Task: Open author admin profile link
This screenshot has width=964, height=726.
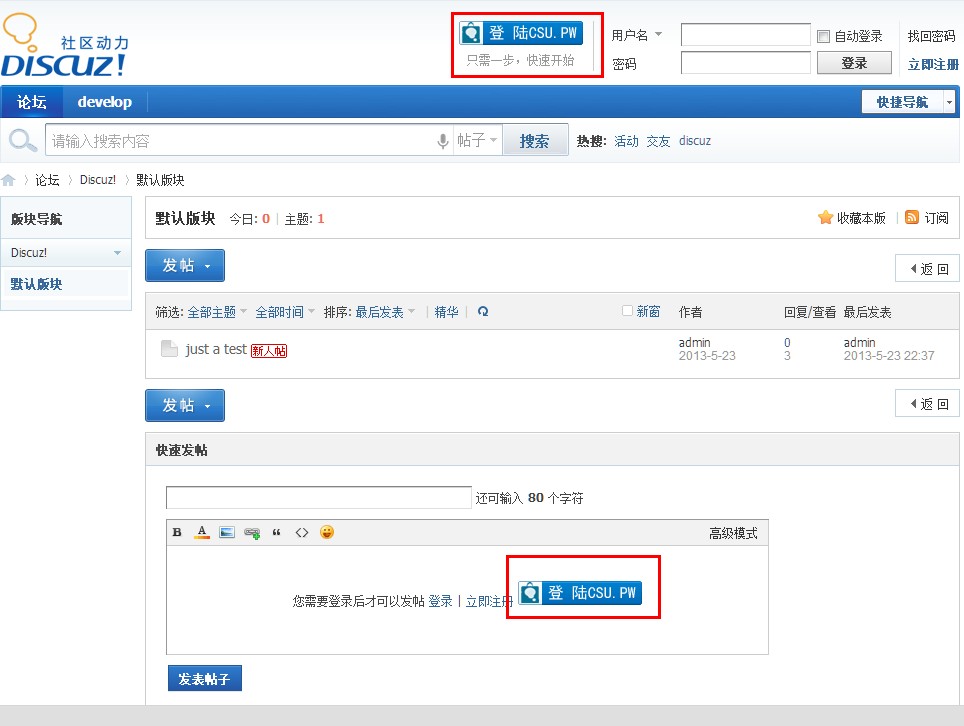Action: [x=694, y=342]
